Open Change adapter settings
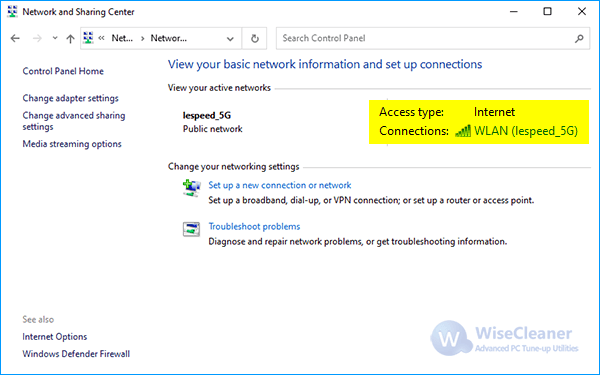 (x=70, y=98)
